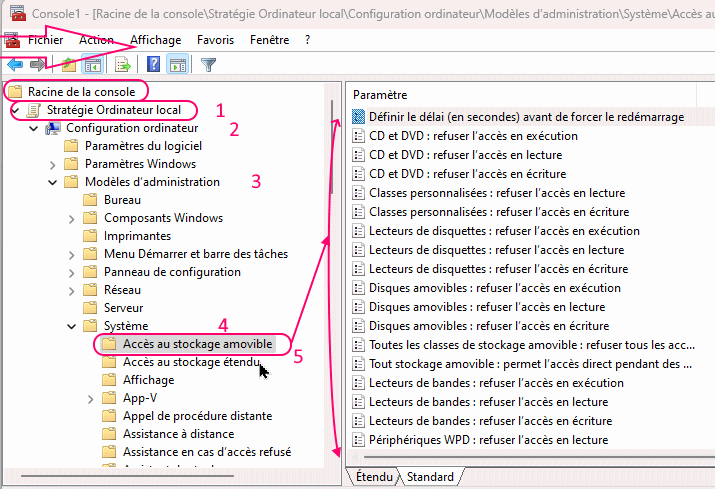Viewport: 715px width, 489px height.
Task: Open the ? help menu
Action: click(307, 40)
